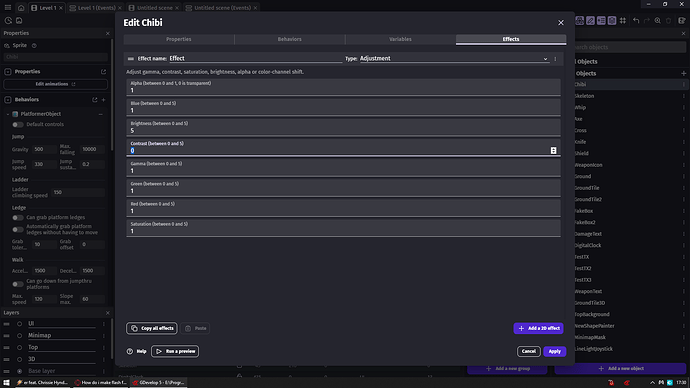Click the help question mark icon
This screenshot has width=690, height=388.
(x=130, y=351)
